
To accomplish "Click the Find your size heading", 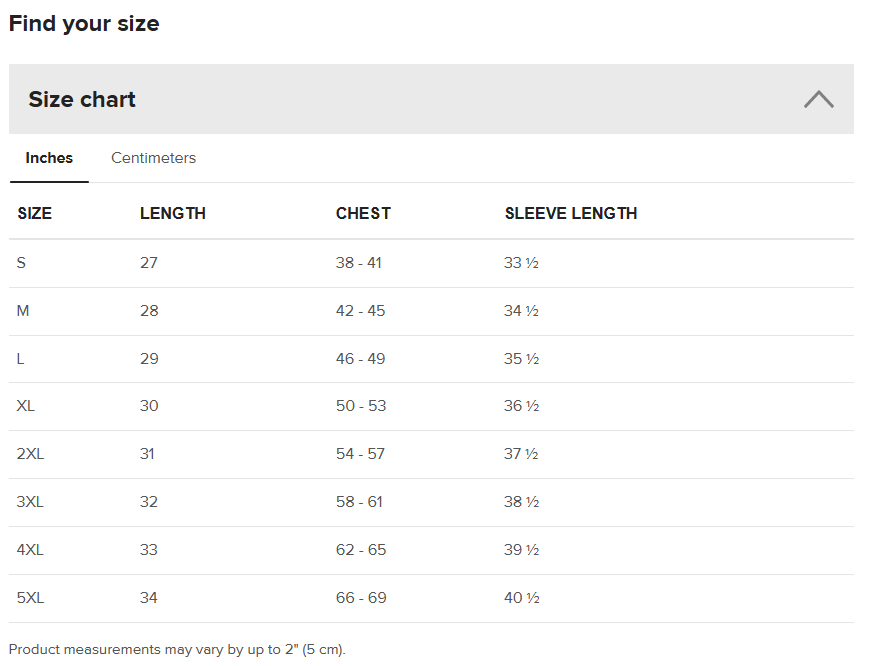I will point(84,24).
